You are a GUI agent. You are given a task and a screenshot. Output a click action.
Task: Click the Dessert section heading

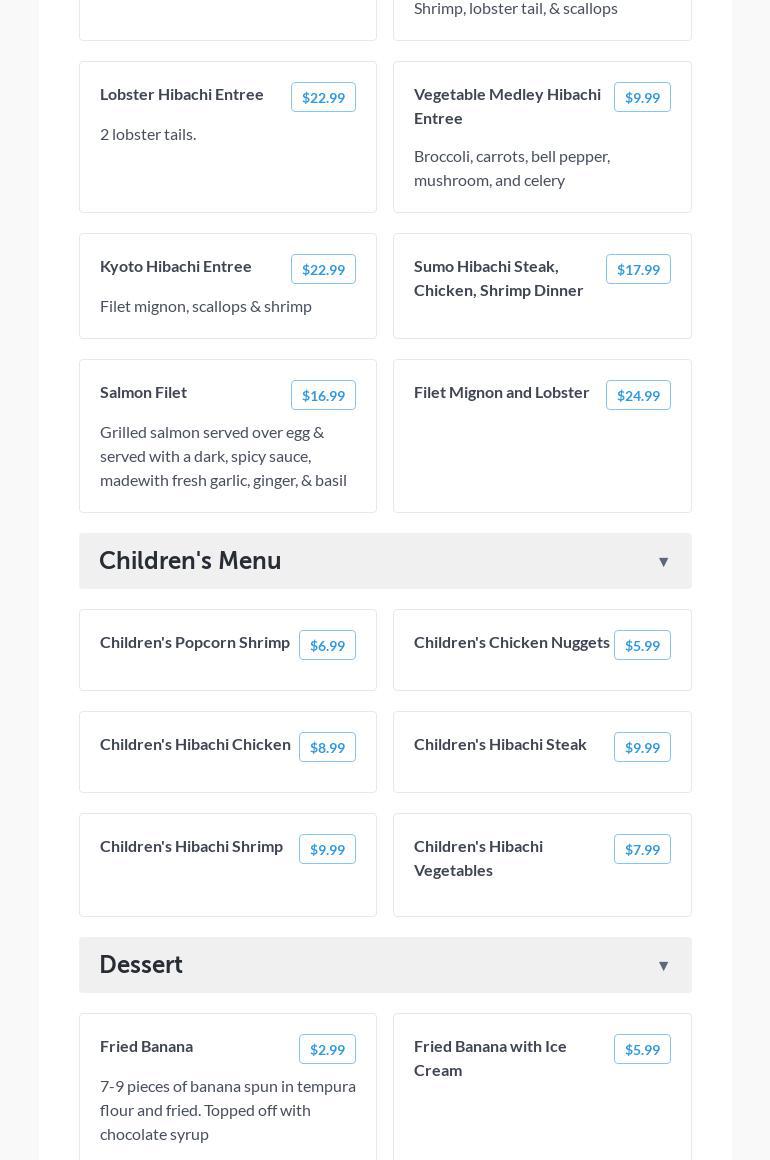point(141,965)
